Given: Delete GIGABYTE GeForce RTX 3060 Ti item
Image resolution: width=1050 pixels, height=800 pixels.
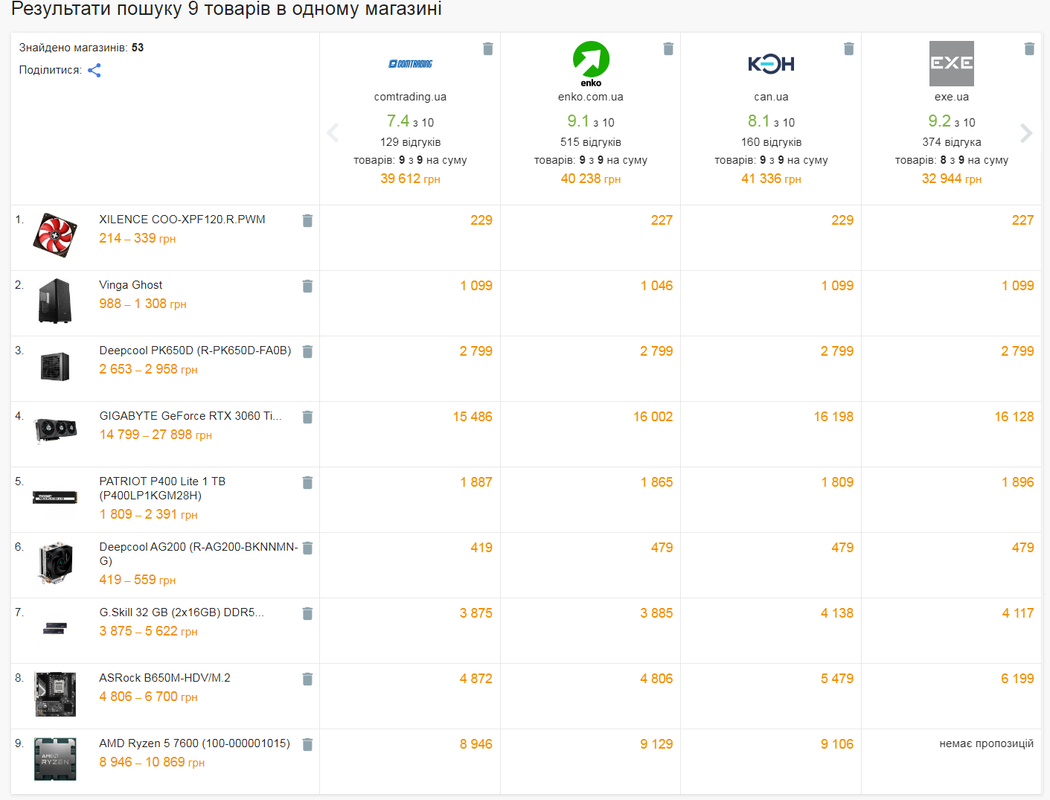Looking at the screenshot, I should click(x=307, y=418).
